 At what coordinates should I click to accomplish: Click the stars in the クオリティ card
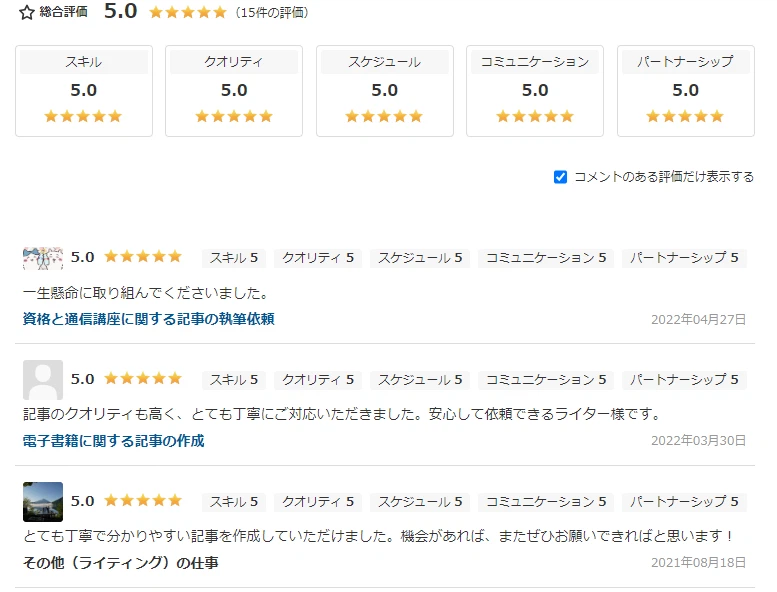[x=234, y=116]
